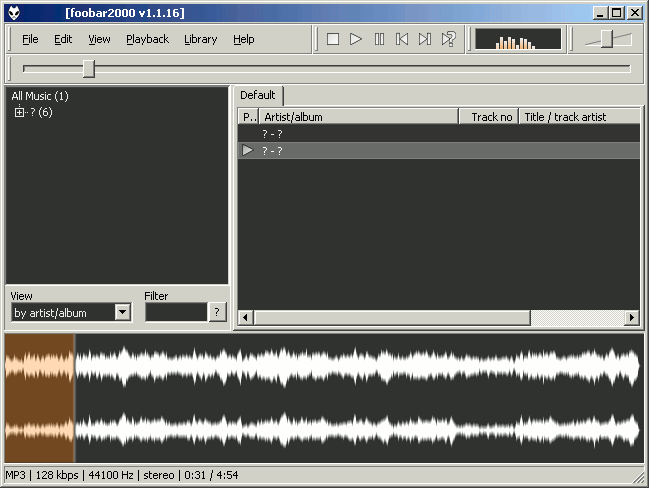Click the random playback button
The width and height of the screenshot is (649, 488).
(449, 39)
